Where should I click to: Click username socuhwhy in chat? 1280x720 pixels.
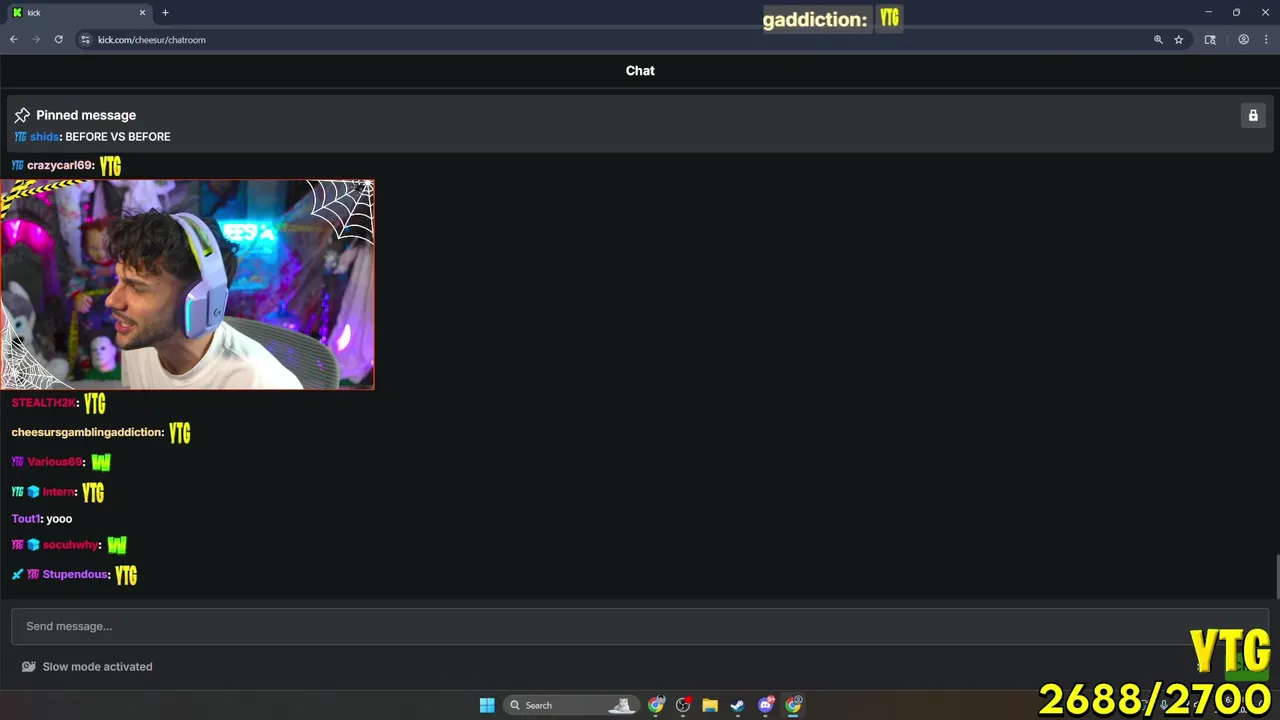71,544
